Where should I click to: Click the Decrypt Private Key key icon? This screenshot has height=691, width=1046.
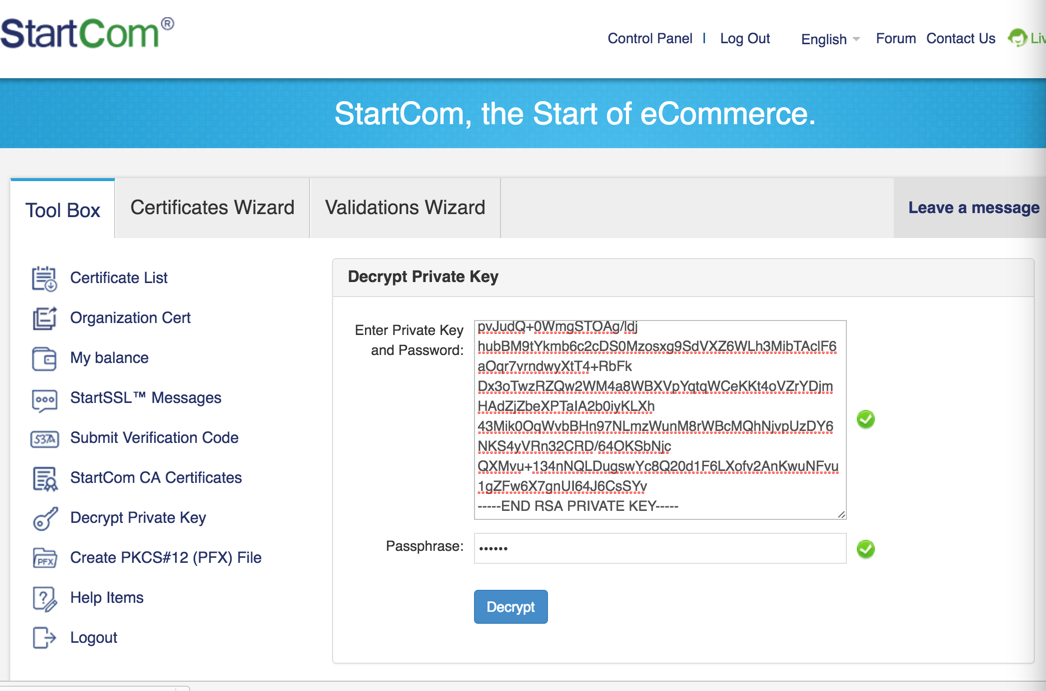coord(45,518)
